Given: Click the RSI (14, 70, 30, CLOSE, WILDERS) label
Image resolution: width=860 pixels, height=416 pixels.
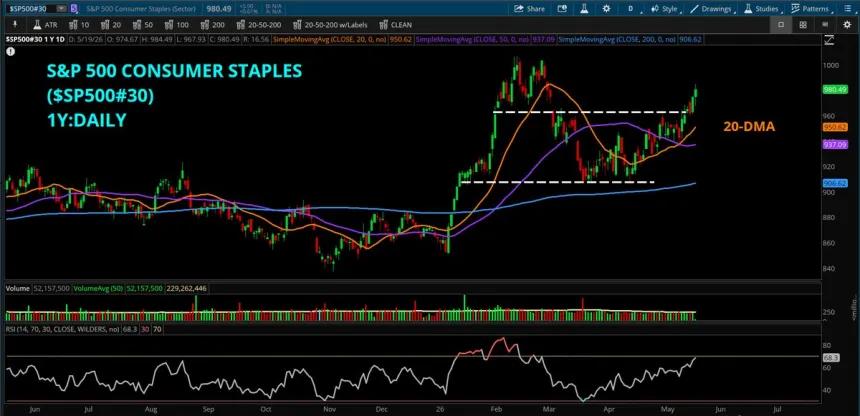Looking at the screenshot, I should [63, 329].
